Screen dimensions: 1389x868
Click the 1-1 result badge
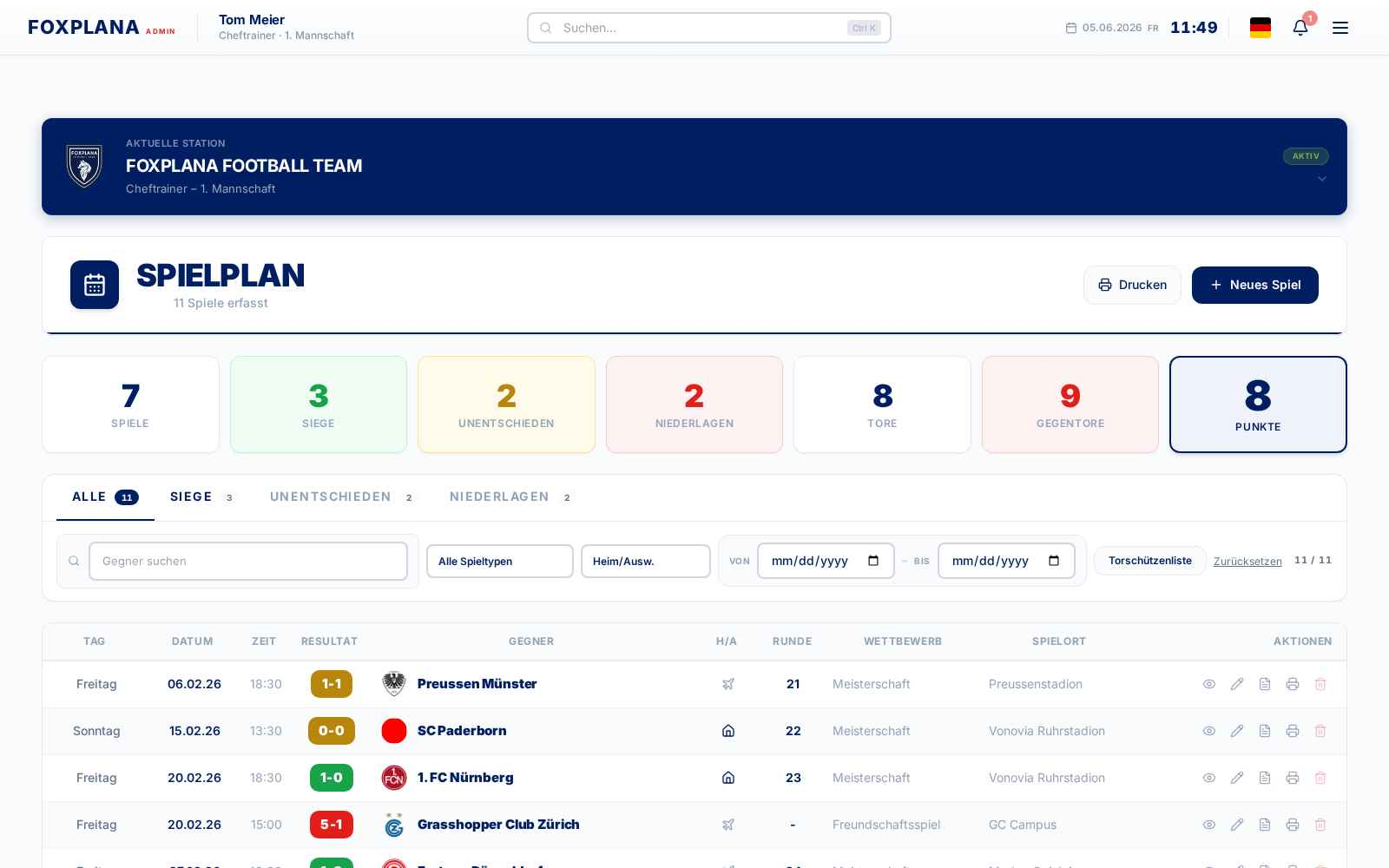[332, 684]
